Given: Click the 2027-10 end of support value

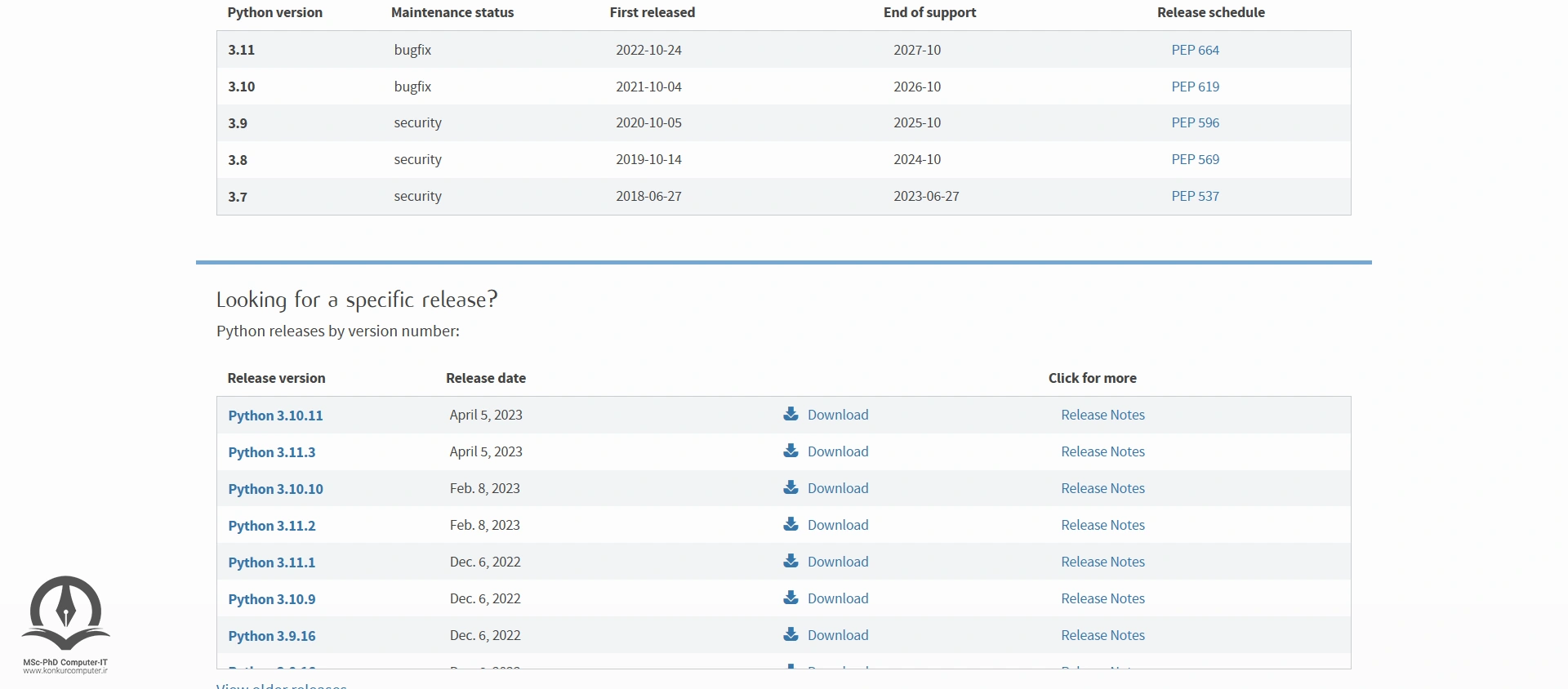Looking at the screenshot, I should point(917,50).
